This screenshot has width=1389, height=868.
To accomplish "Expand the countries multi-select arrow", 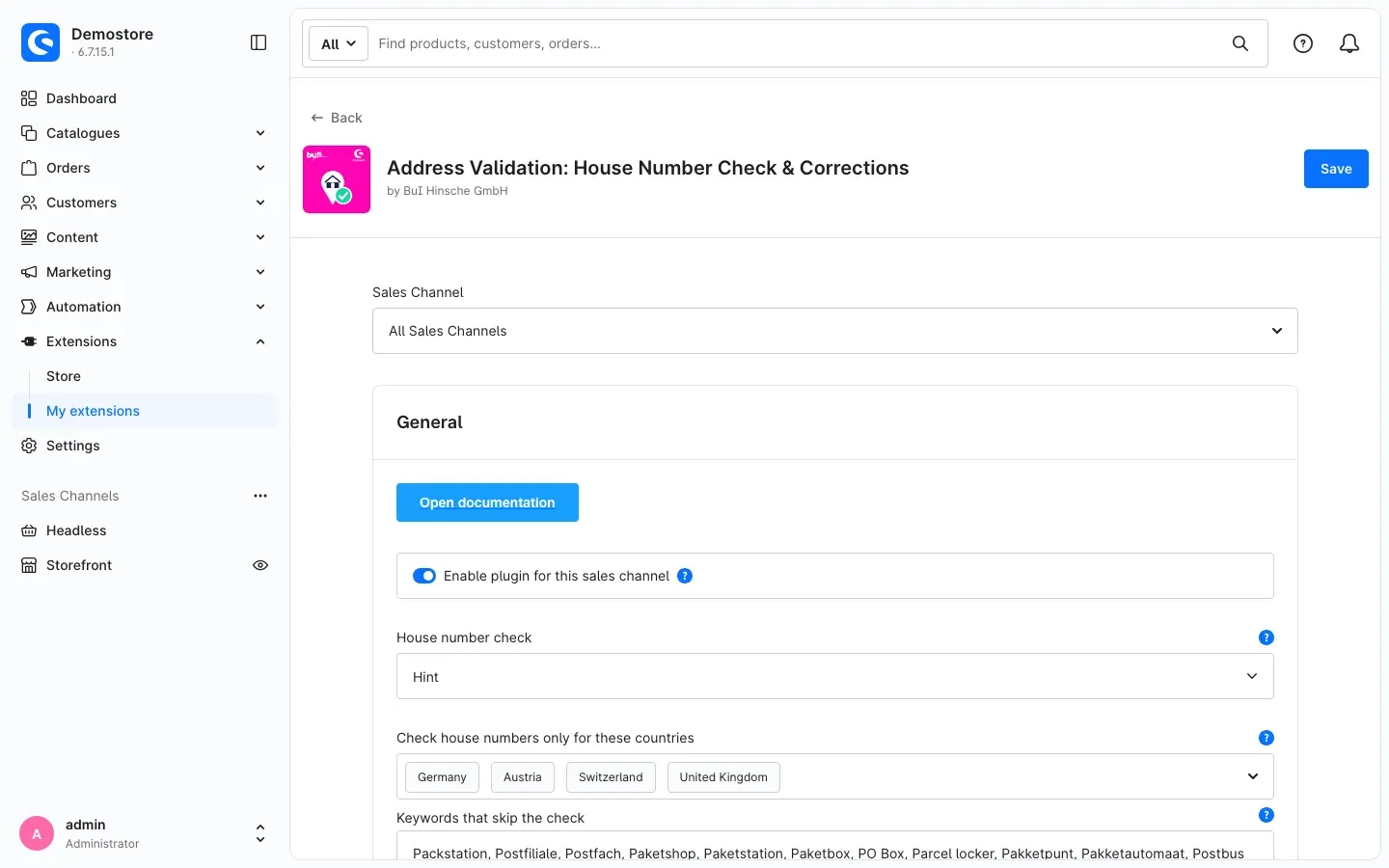I will coord(1253,776).
